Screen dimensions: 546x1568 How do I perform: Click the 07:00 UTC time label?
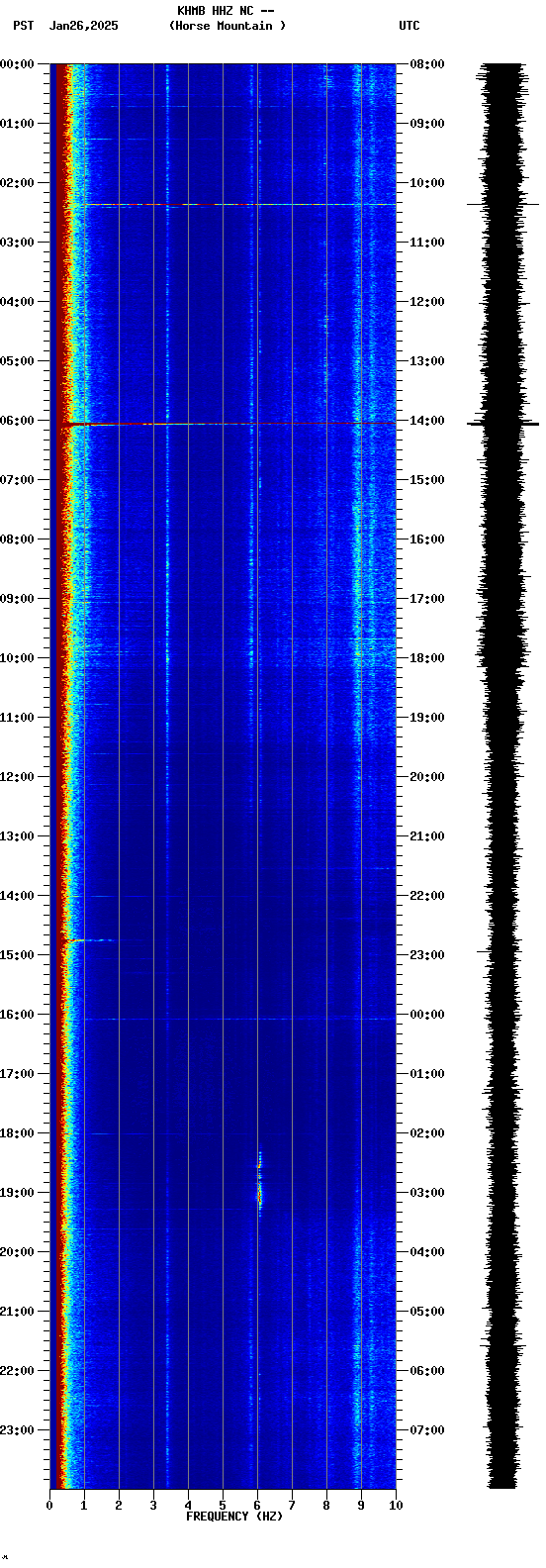(x=427, y=1430)
